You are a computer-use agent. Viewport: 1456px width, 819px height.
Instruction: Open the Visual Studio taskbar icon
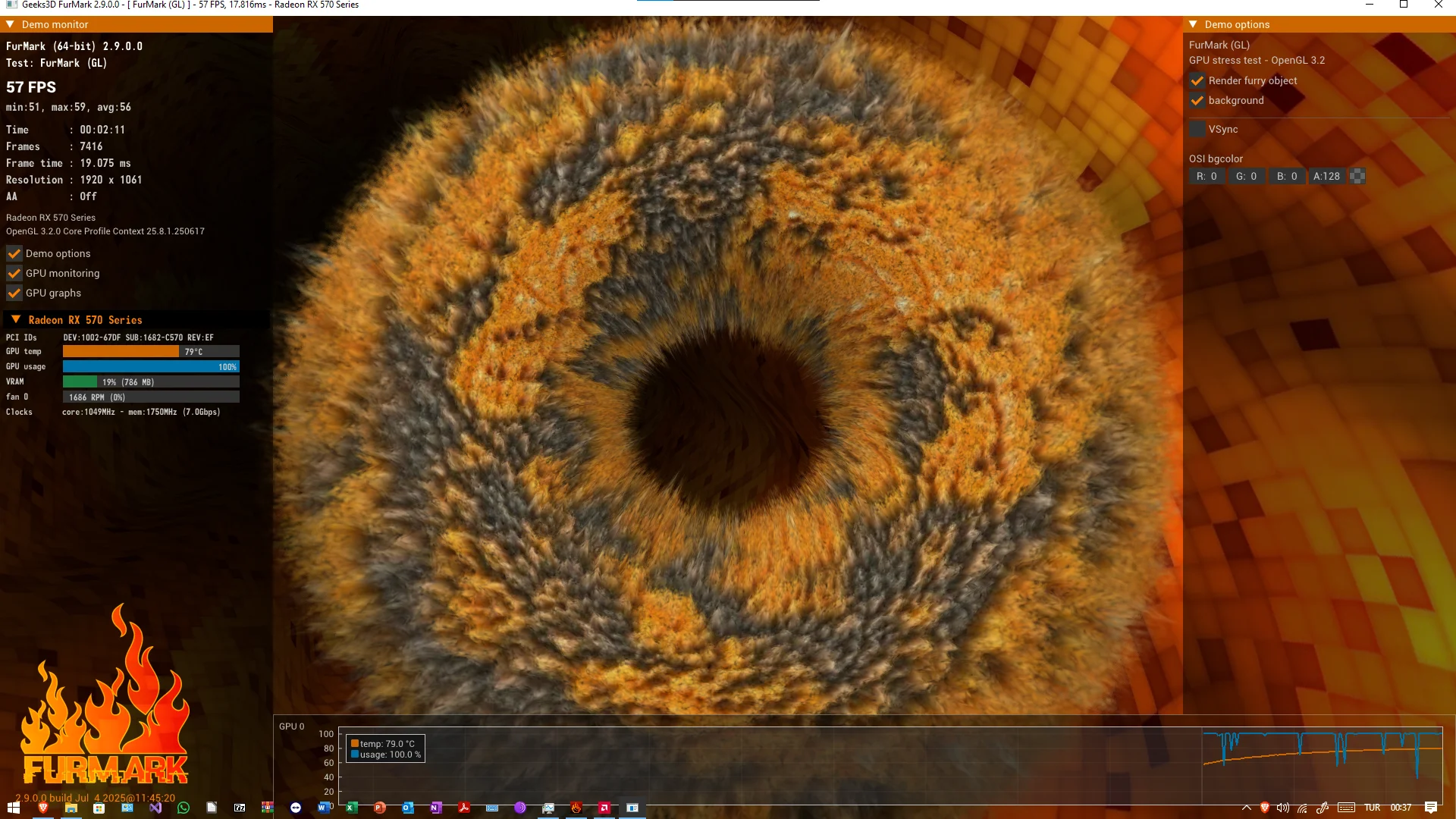155,808
